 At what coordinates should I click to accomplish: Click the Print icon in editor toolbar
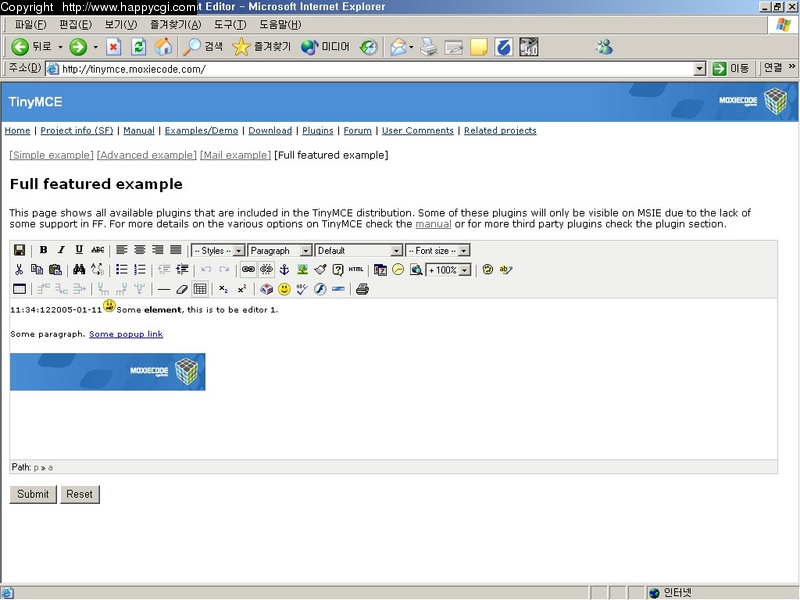tap(362, 289)
